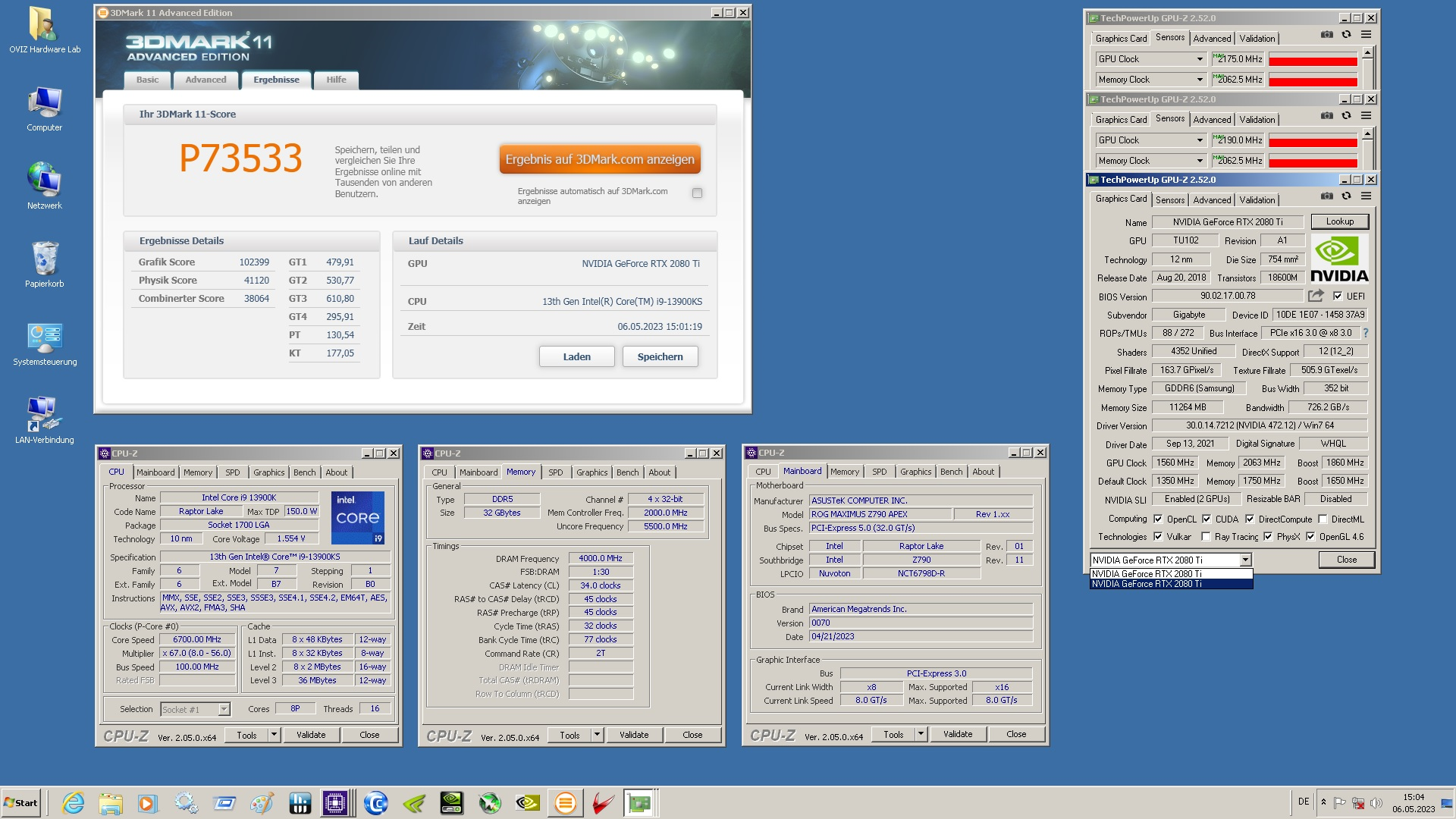Choose the highlighted RTX 2080 Ti list entry
This screenshot has width=1456, height=819.
[x=1171, y=584]
